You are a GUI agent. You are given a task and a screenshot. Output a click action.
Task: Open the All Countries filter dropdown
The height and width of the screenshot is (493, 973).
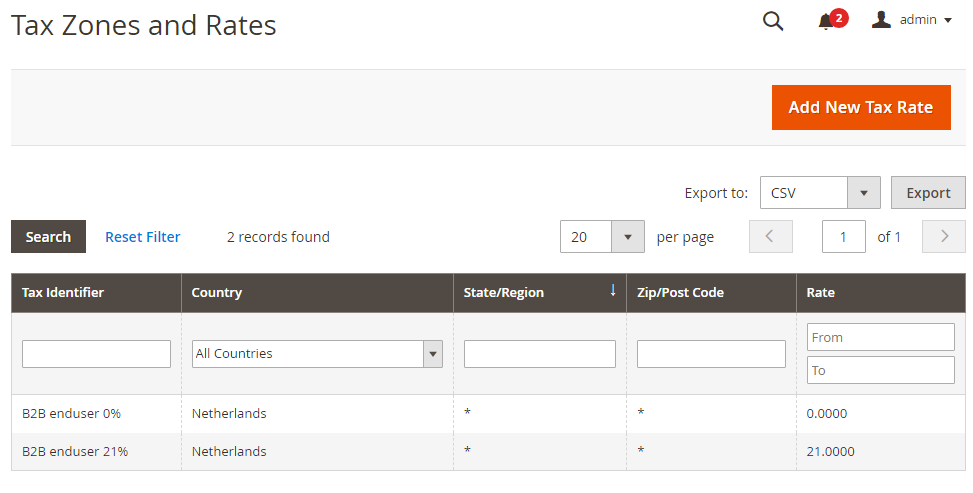click(x=317, y=353)
